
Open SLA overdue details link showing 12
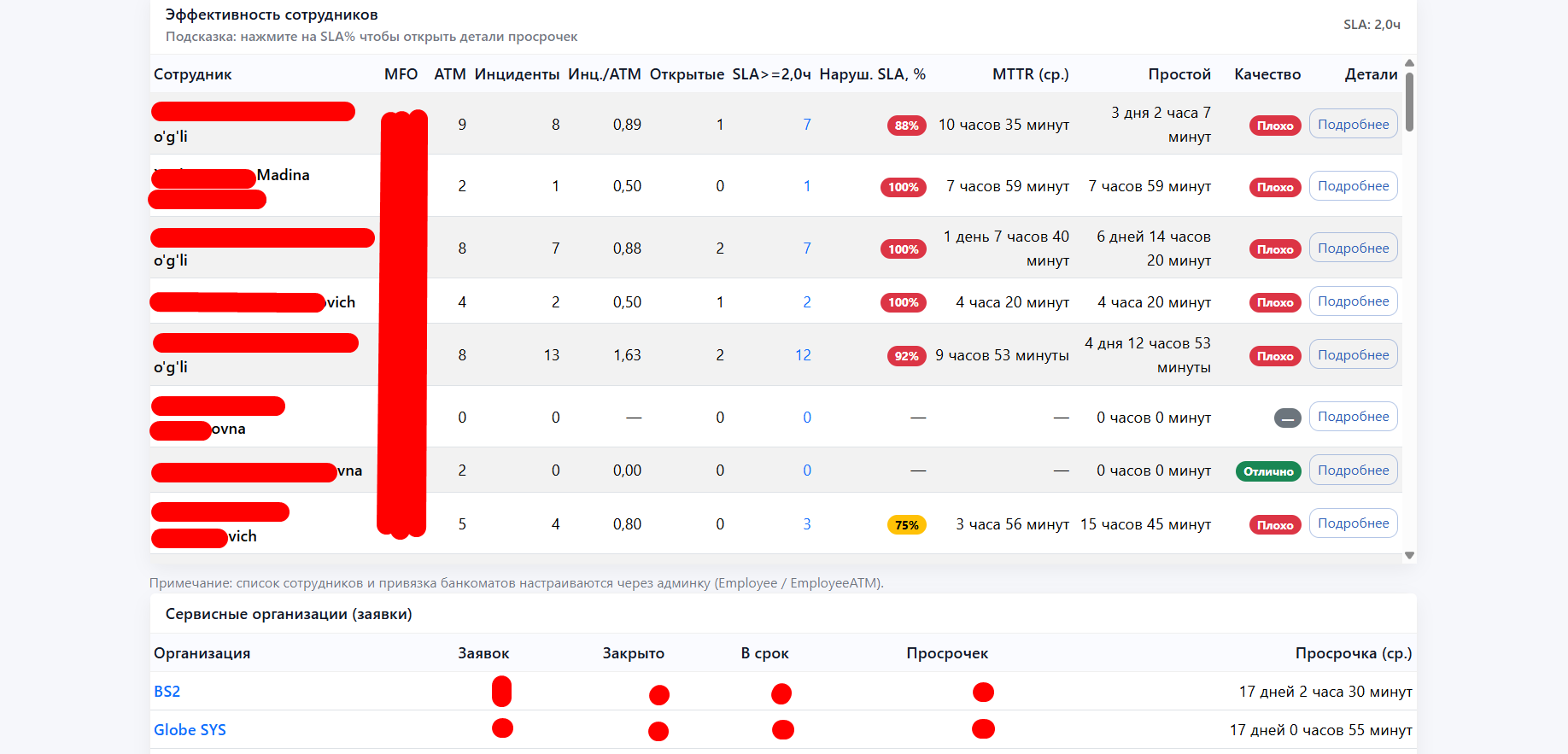[x=803, y=355]
